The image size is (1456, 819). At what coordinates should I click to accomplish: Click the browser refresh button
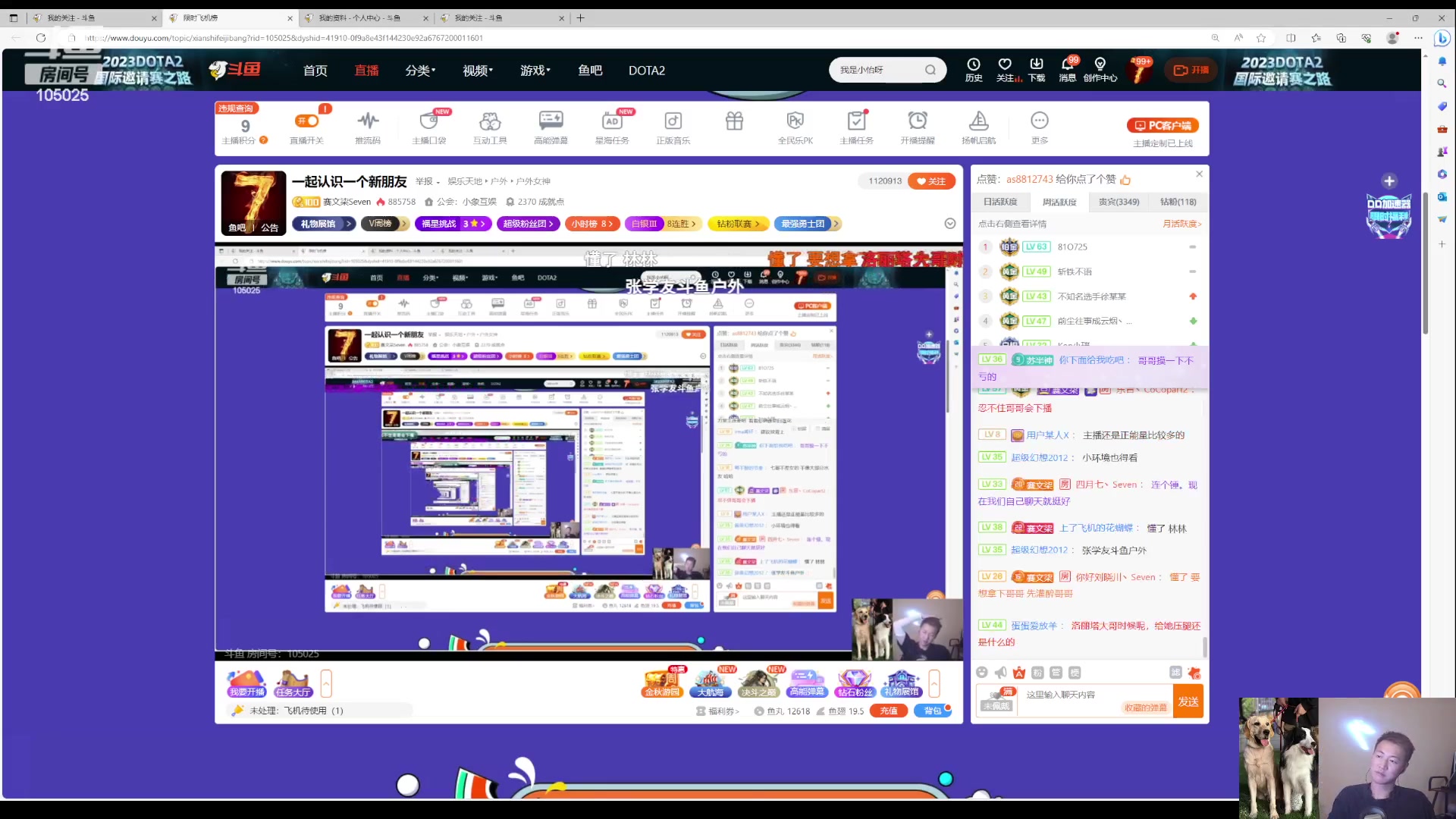tap(41, 38)
